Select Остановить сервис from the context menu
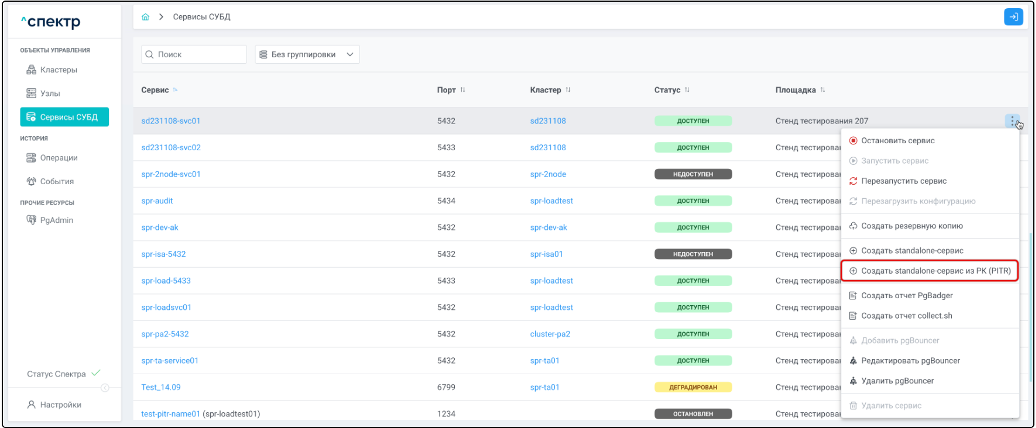 tap(897, 141)
